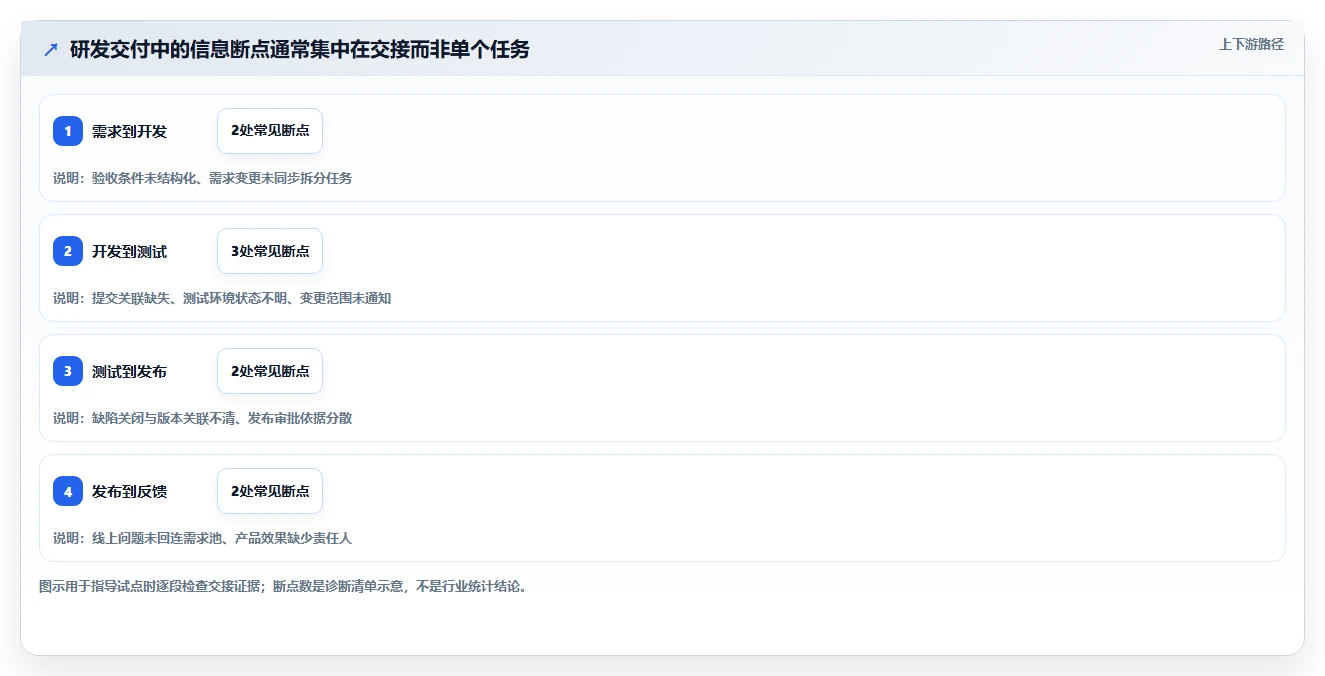Click the footnote 图示用于指导试点时逐段检查交接证据
This screenshot has height=676, width=1325.
tap(151, 586)
